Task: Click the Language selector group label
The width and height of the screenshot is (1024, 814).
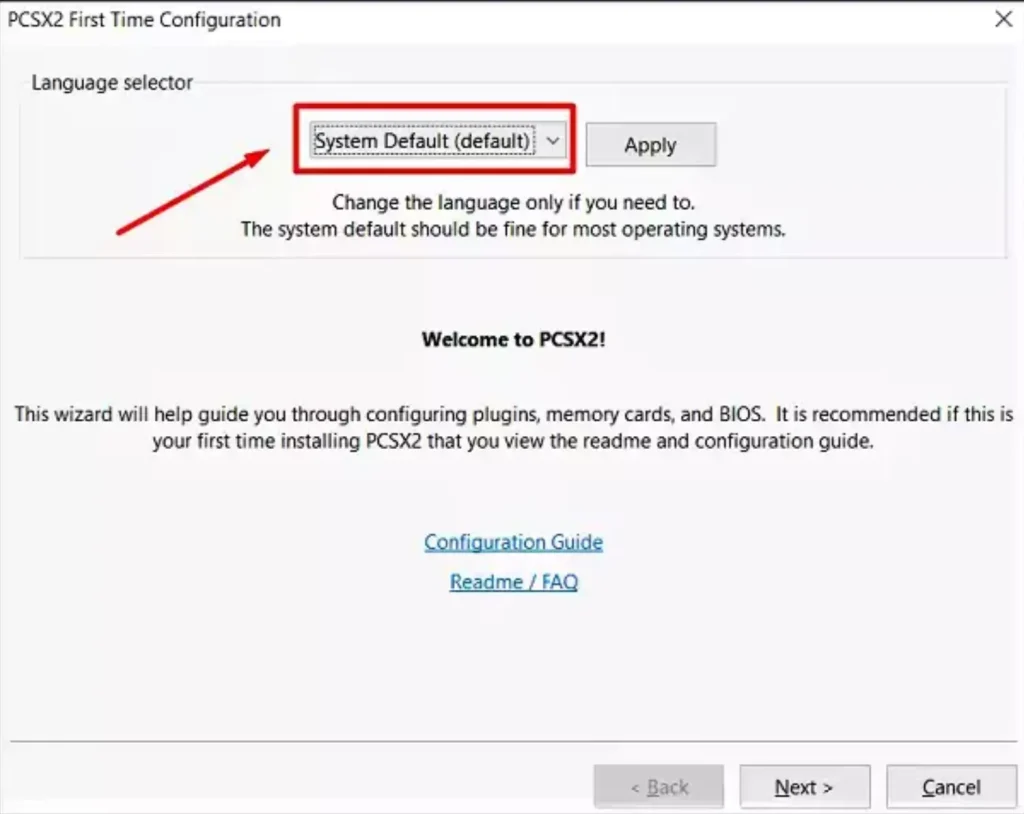Action: pyautogui.click(x=112, y=83)
